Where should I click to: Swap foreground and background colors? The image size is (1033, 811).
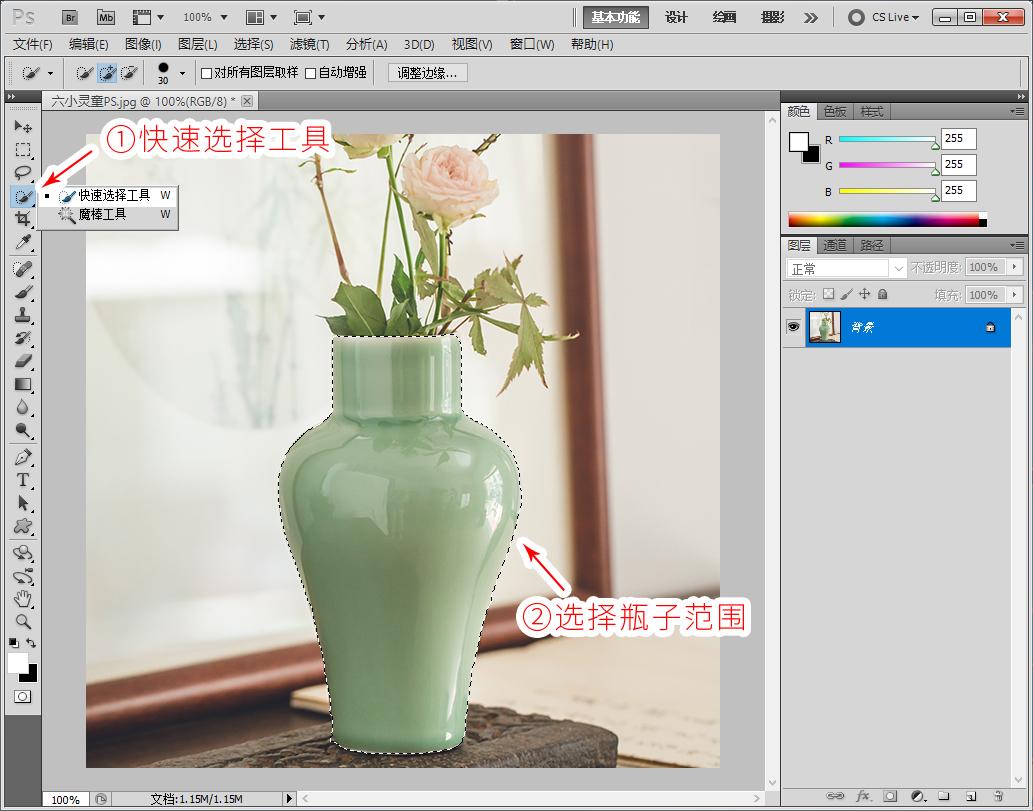pyautogui.click(x=31, y=642)
